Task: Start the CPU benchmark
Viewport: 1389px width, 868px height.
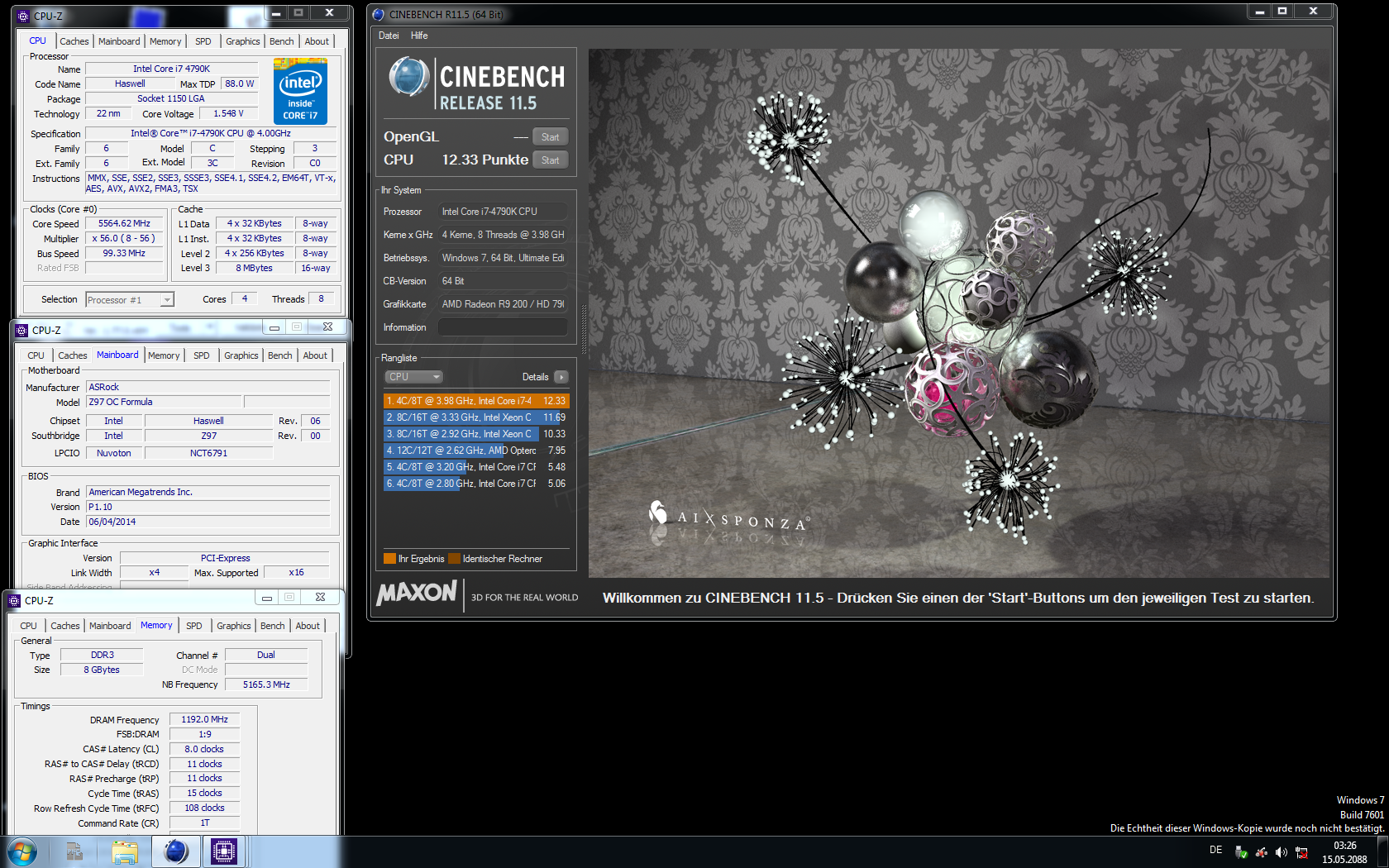Action: tap(550, 160)
